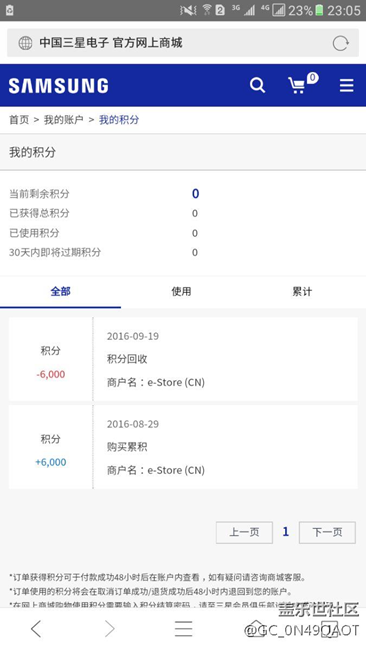The image size is (366, 650).
Task: Switch to the 使用 tab
Action: pyautogui.click(x=182, y=292)
